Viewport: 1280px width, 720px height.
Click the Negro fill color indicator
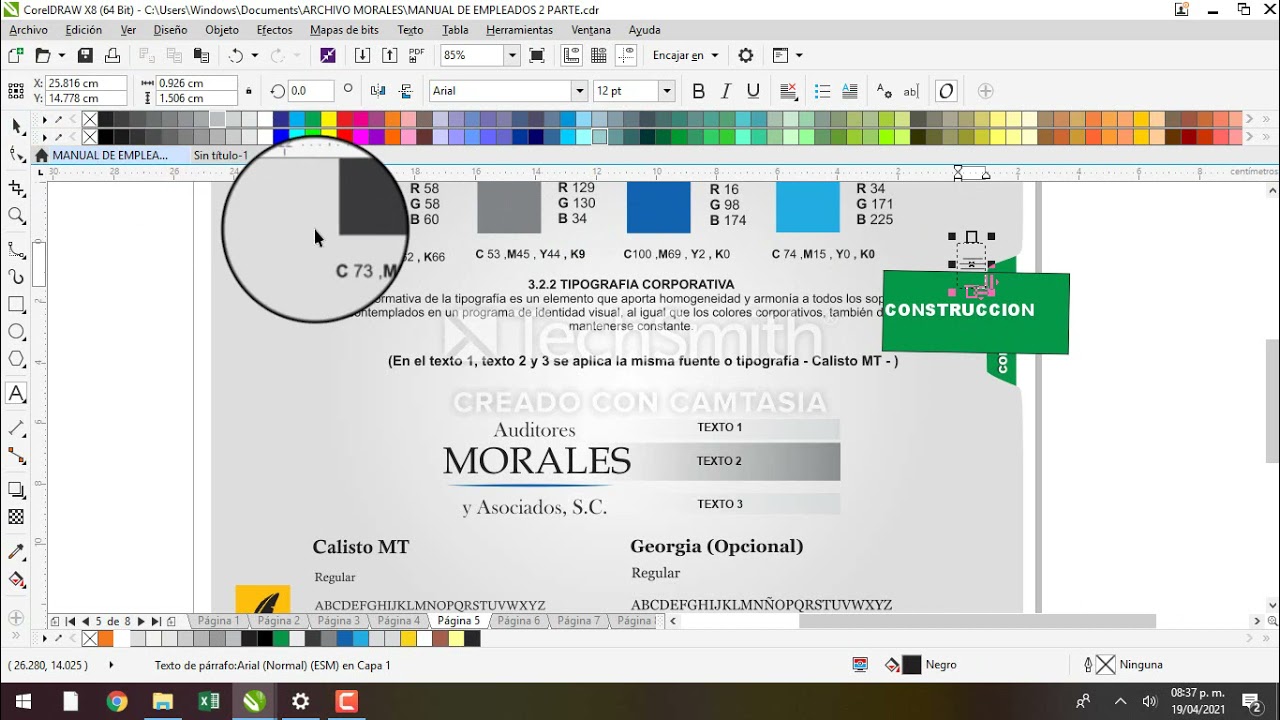911,665
